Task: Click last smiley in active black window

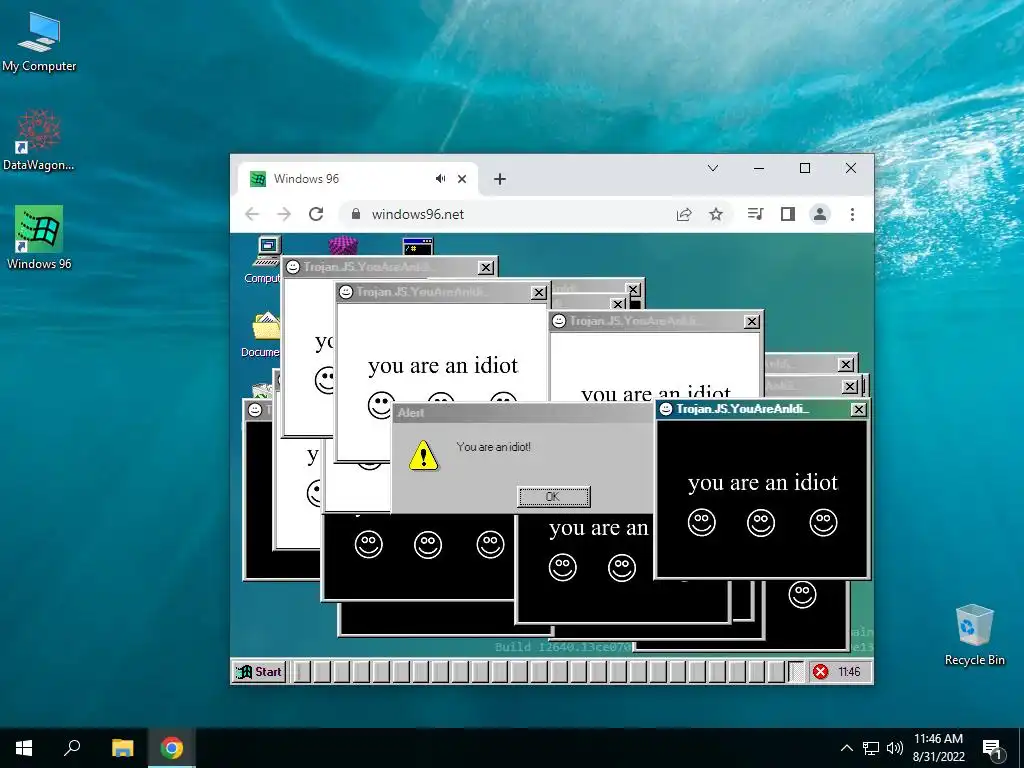Action: pyautogui.click(x=823, y=522)
